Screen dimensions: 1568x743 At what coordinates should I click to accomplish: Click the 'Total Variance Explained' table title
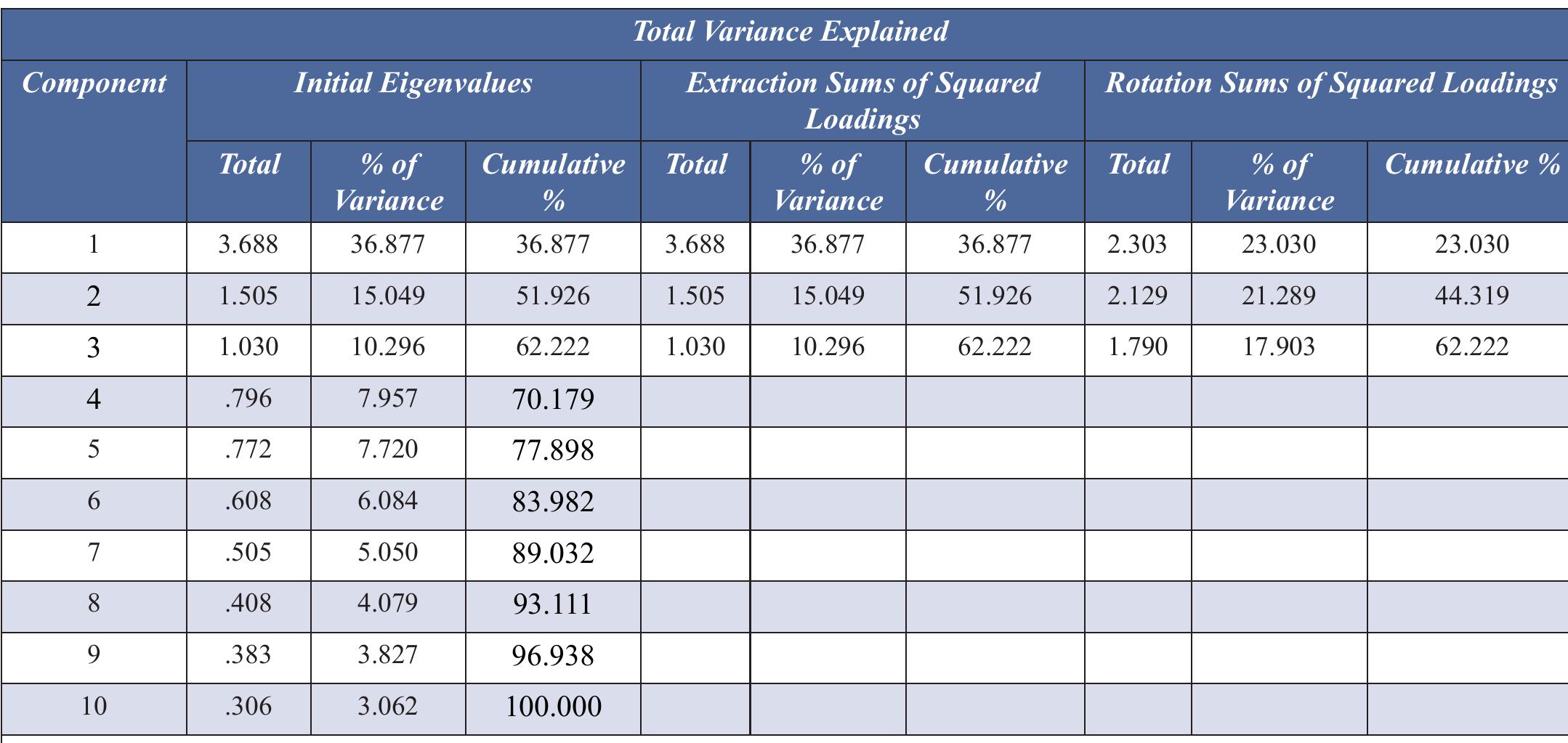(790, 31)
